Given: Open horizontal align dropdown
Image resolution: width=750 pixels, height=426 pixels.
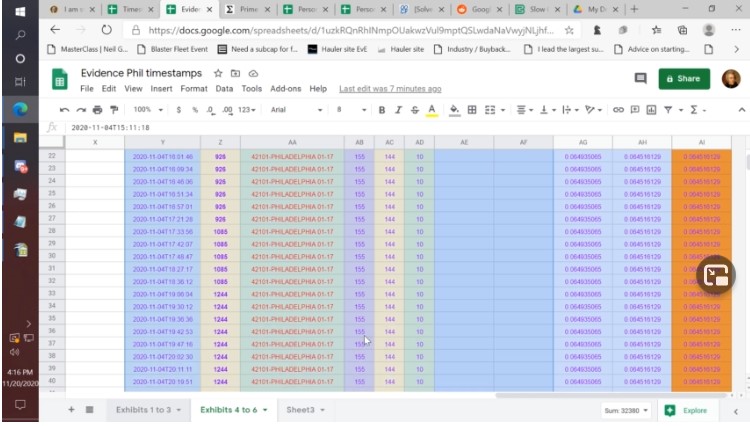Looking at the screenshot, I should 525,110.
